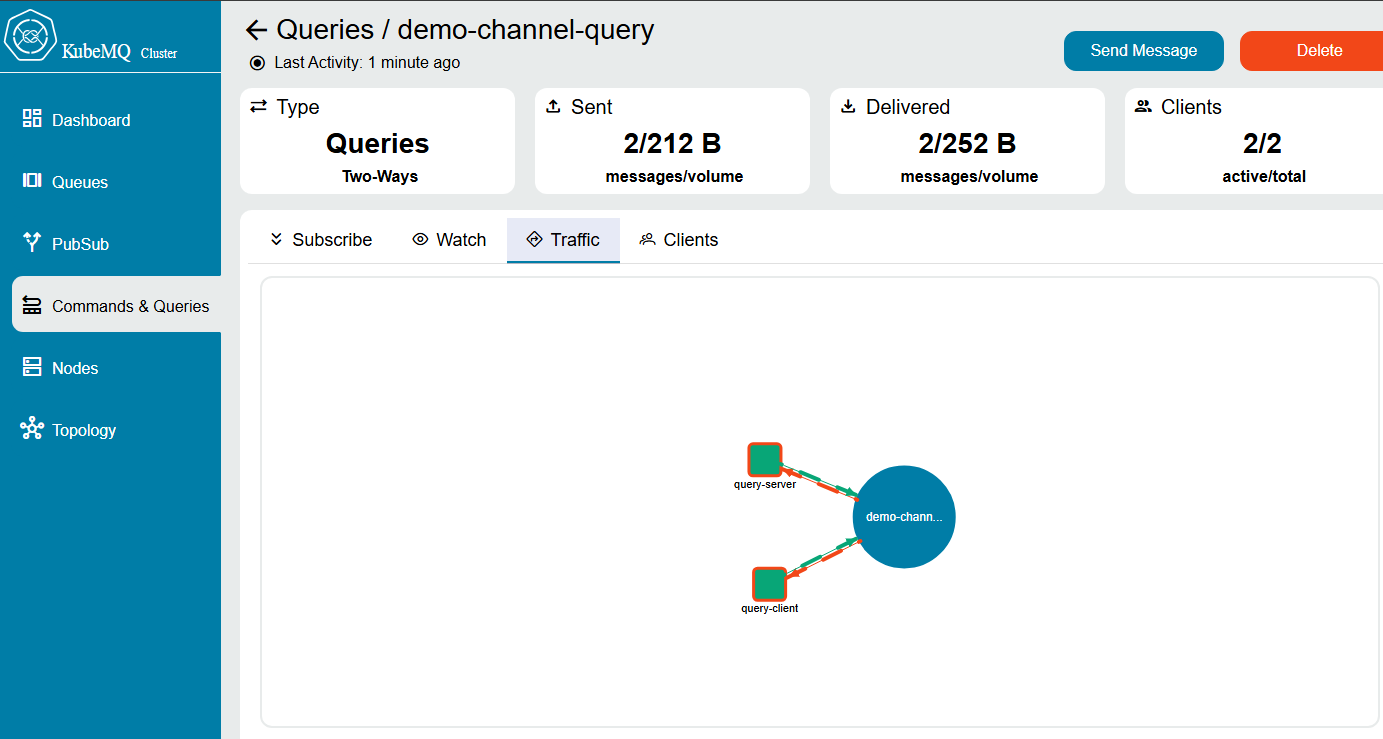Click the Sent messages stat card
The image size is (1383, 739).
[x=672, y=142]
